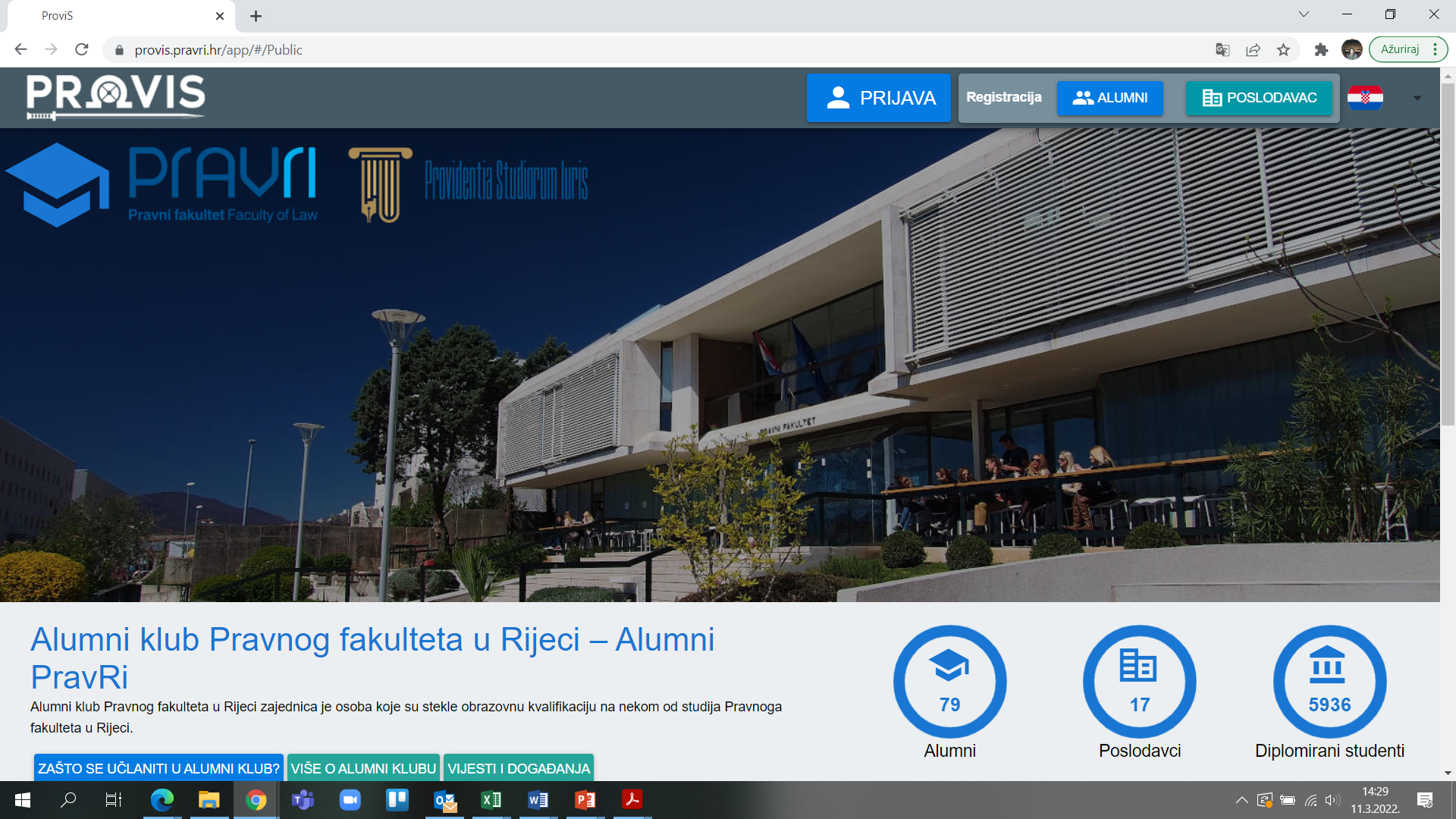Register as POSLODAVAC employer
The height and width of the screenshot is (819, 1456).
tap(1259, 98)
